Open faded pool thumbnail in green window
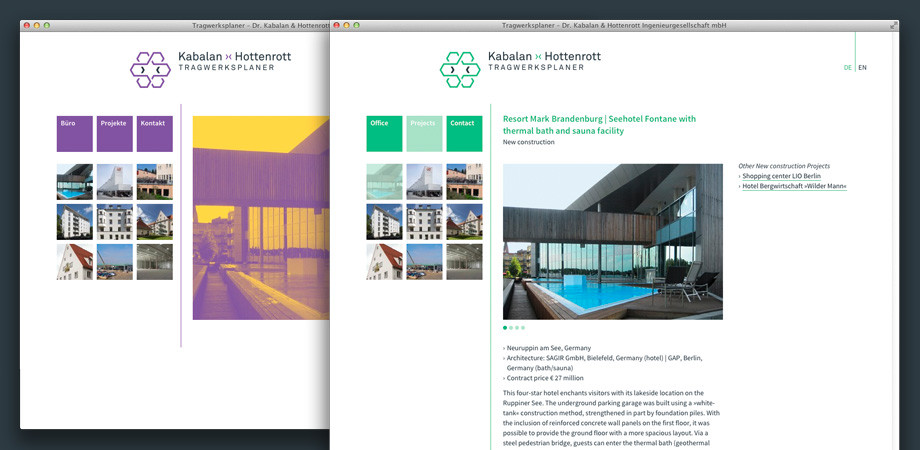Image resolution: width=920 pixels, height=450 pixels. coord(384,181)
